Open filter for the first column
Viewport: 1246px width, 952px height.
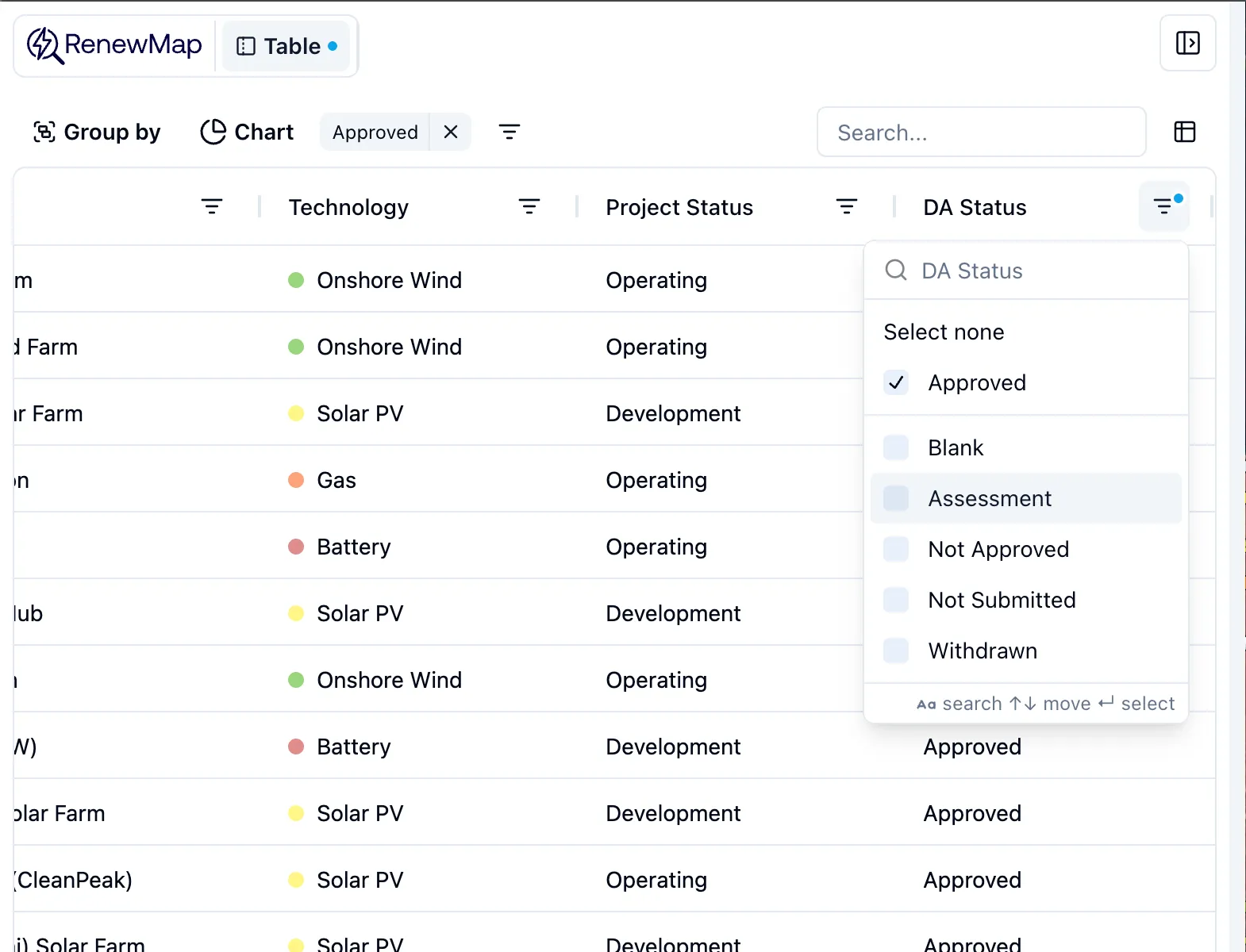212,207
